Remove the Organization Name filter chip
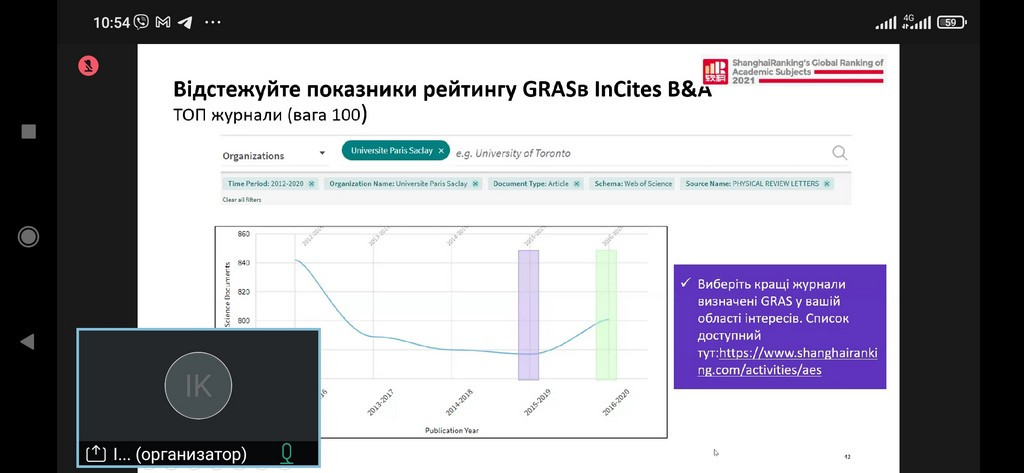 pyautogui.click(x=475, y=184)
